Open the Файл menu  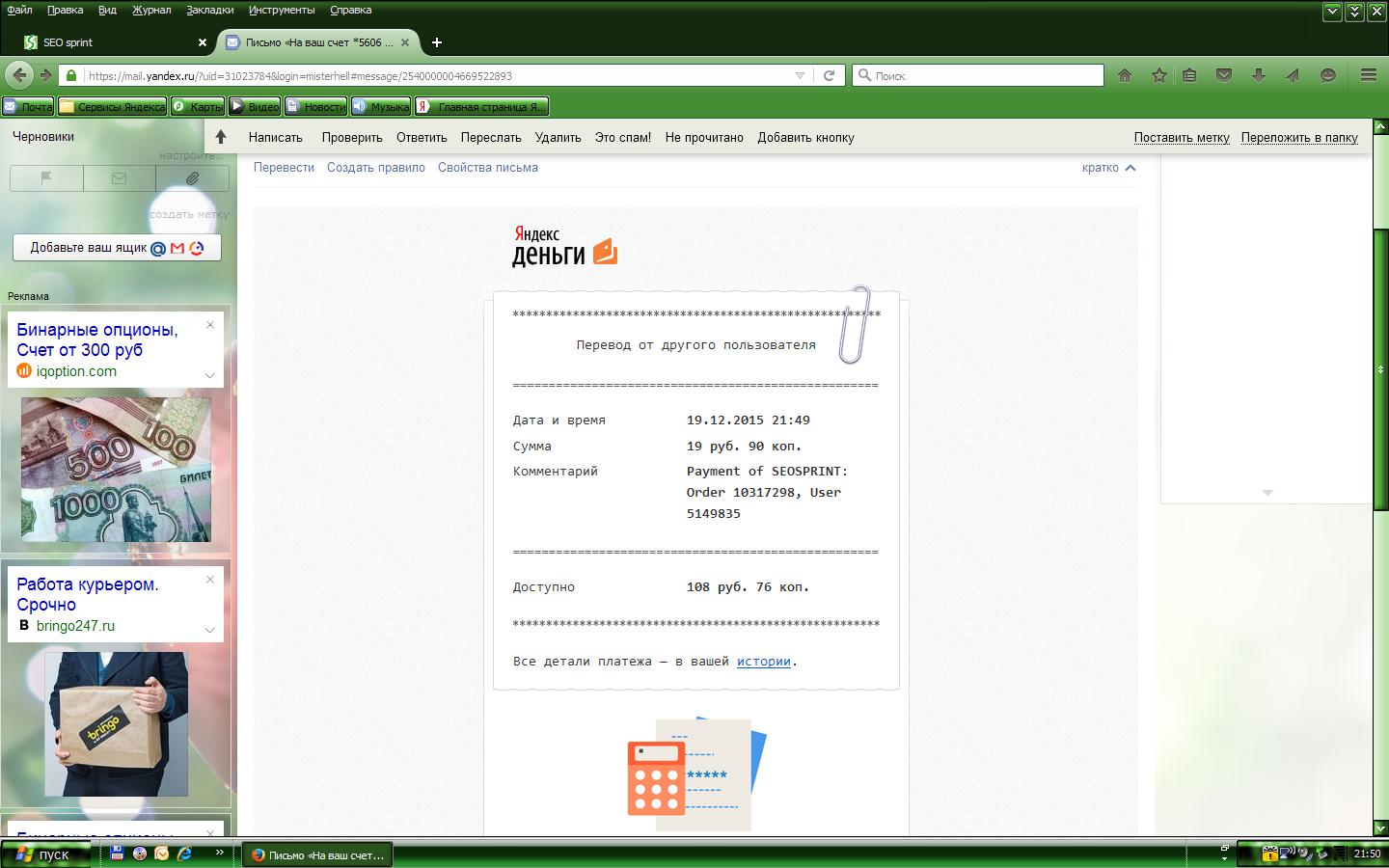pos(19,10)
